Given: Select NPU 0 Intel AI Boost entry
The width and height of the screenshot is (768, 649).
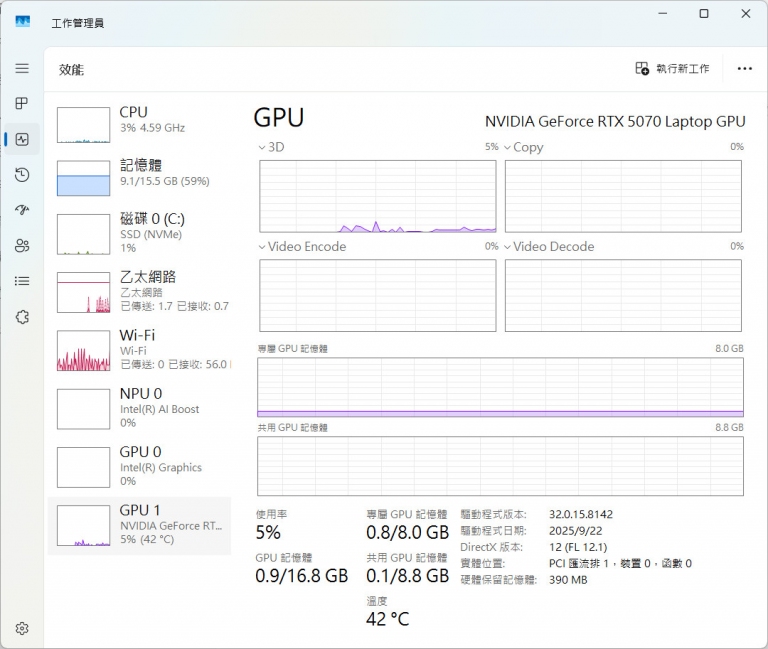Looking at the screenshot, I should pyautogui.click(x=140, y=408).
